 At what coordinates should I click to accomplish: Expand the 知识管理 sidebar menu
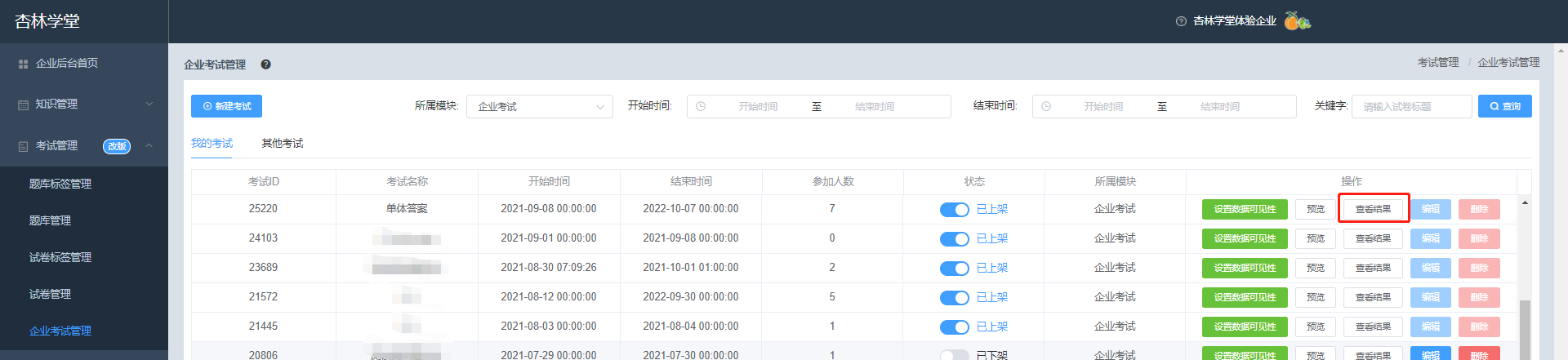click(x=149, y=104)
